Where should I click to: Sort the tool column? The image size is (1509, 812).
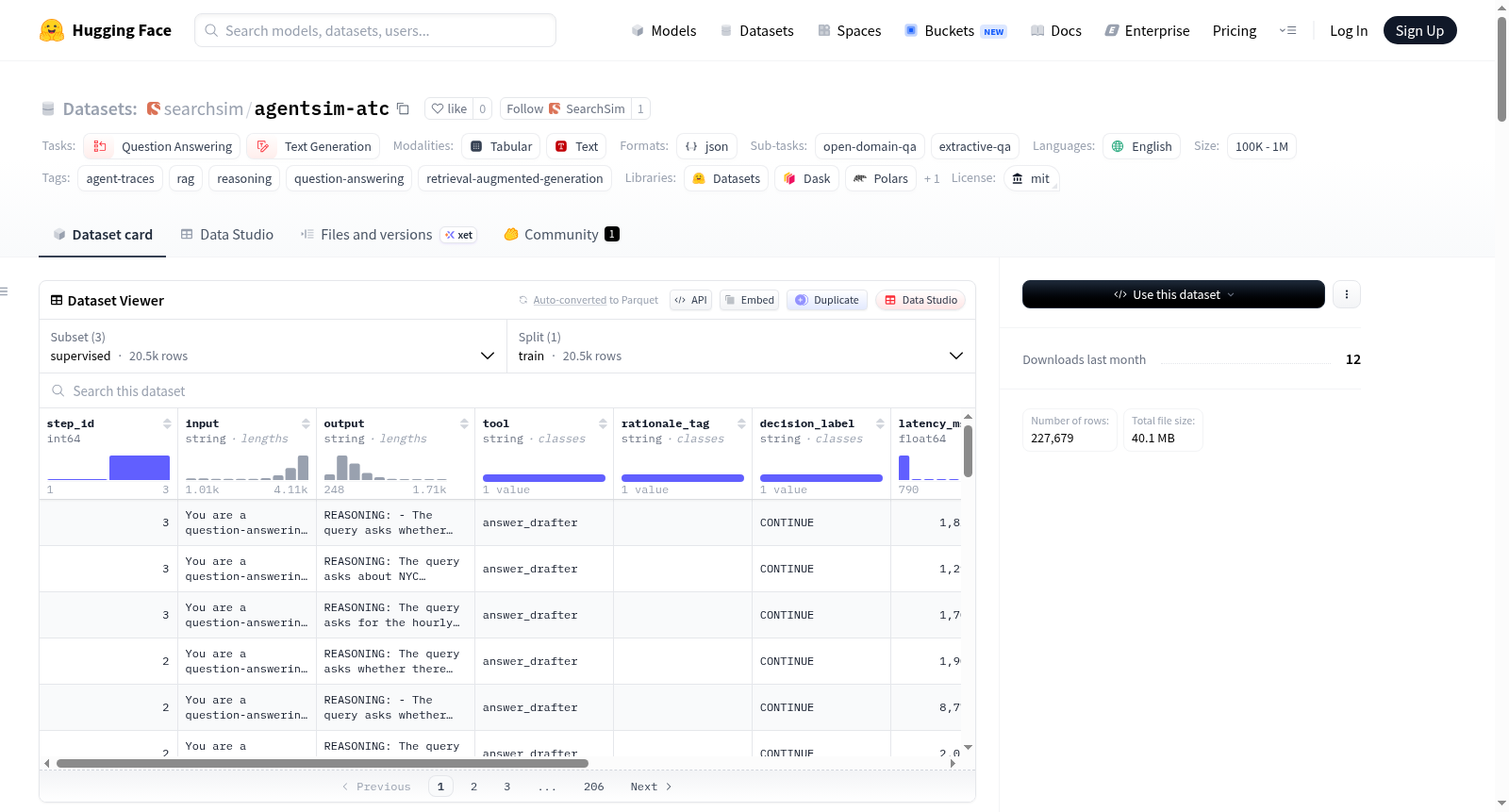tap(603, 423)
